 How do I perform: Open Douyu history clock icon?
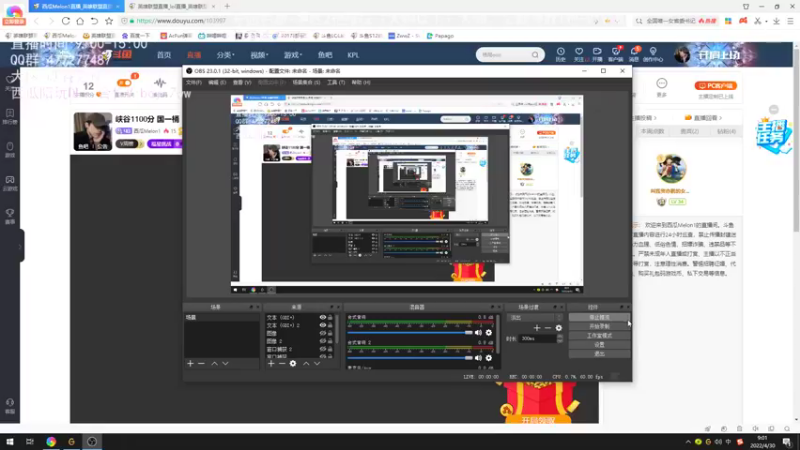coord(560,54)
